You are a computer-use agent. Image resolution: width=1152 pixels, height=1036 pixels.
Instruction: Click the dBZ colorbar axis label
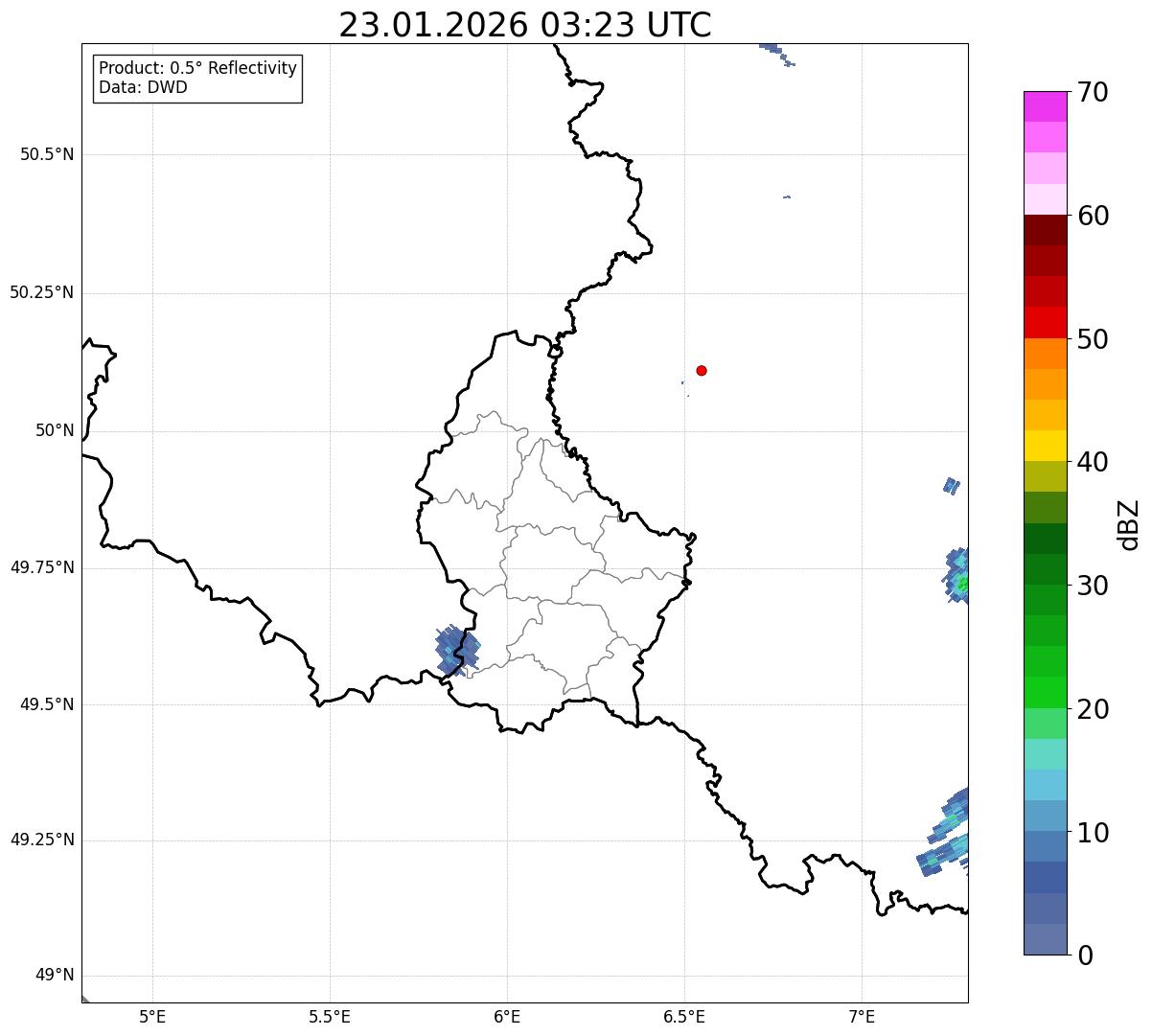click(1129, 524)
